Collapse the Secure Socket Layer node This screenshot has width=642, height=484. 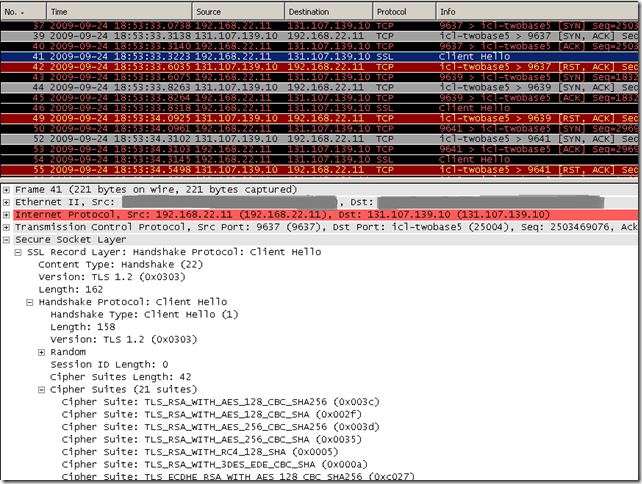coord(7,240)
